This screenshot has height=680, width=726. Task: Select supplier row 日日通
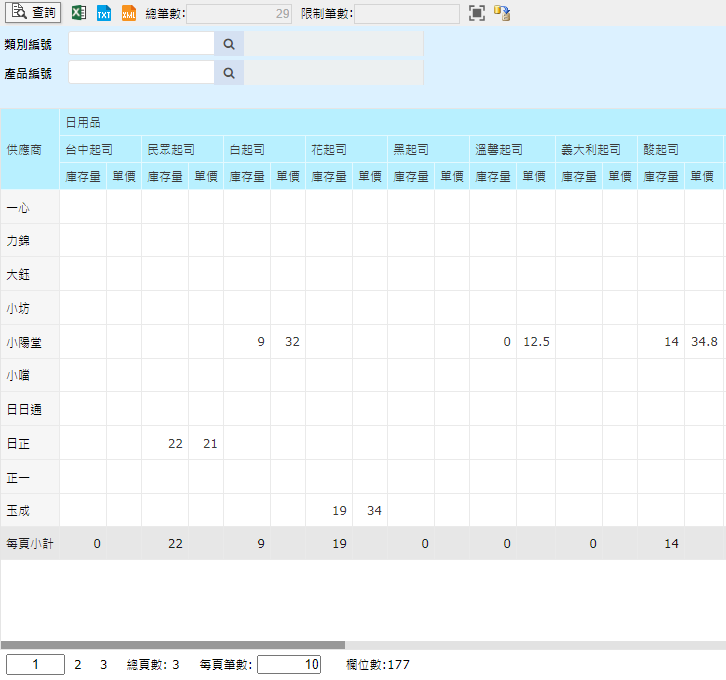30,409
